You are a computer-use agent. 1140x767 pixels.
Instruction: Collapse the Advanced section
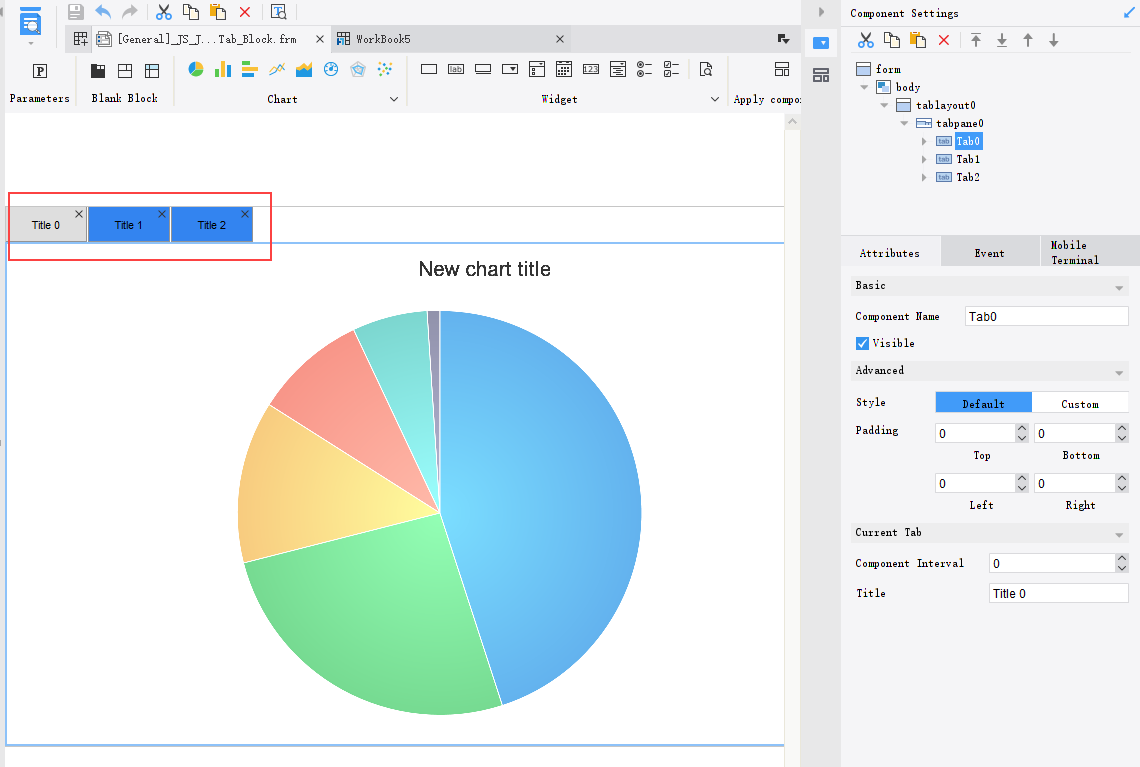1119,373
